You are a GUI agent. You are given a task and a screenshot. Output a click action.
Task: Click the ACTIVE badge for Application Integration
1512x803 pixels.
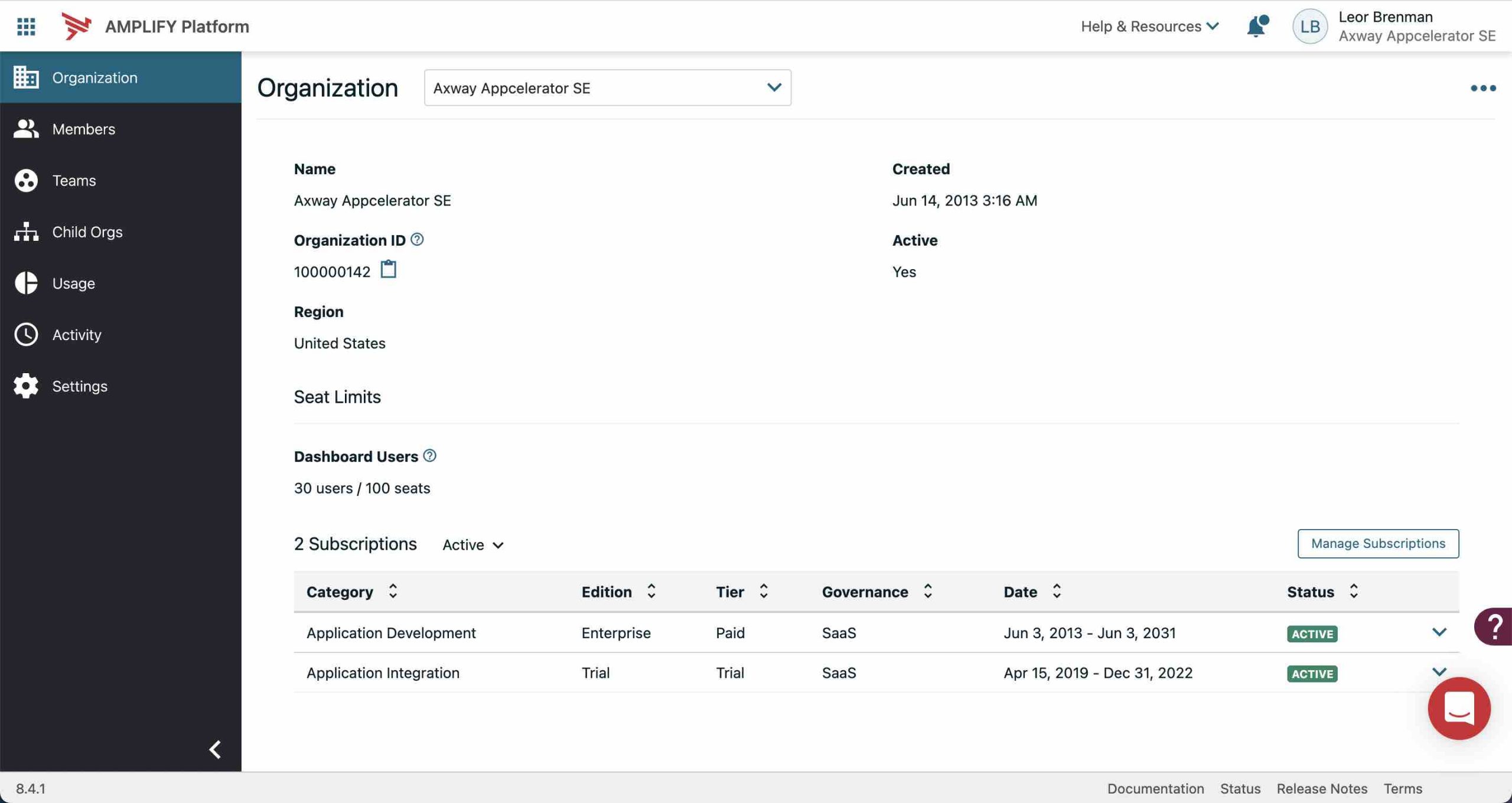click(1312, 674)
